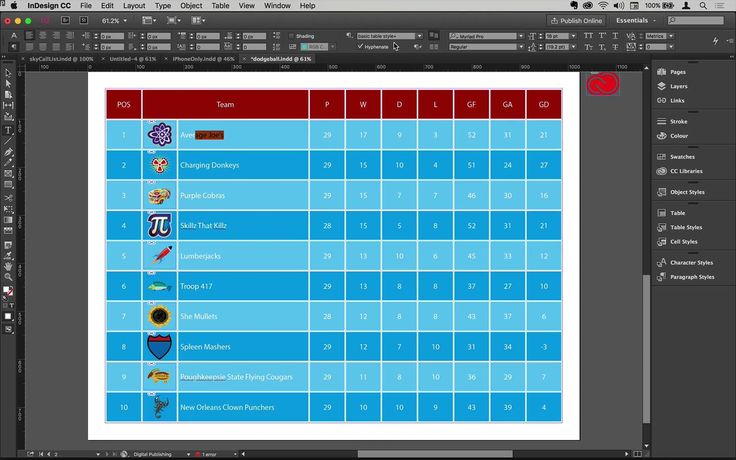Click the fill and stroke swatch
The height and width of the screenshot is (460, 736).
pyautogui.click(x=8, y=291)
